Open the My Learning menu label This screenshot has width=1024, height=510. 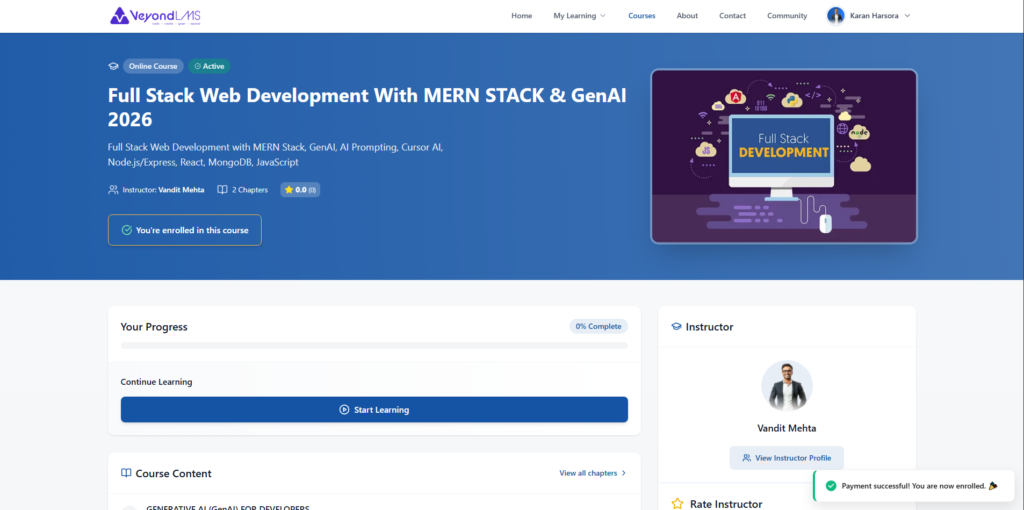[575, 16]
